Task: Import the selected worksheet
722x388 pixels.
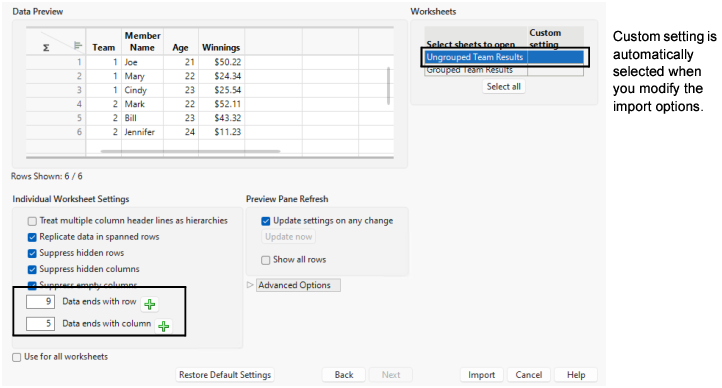Action: 482,375
